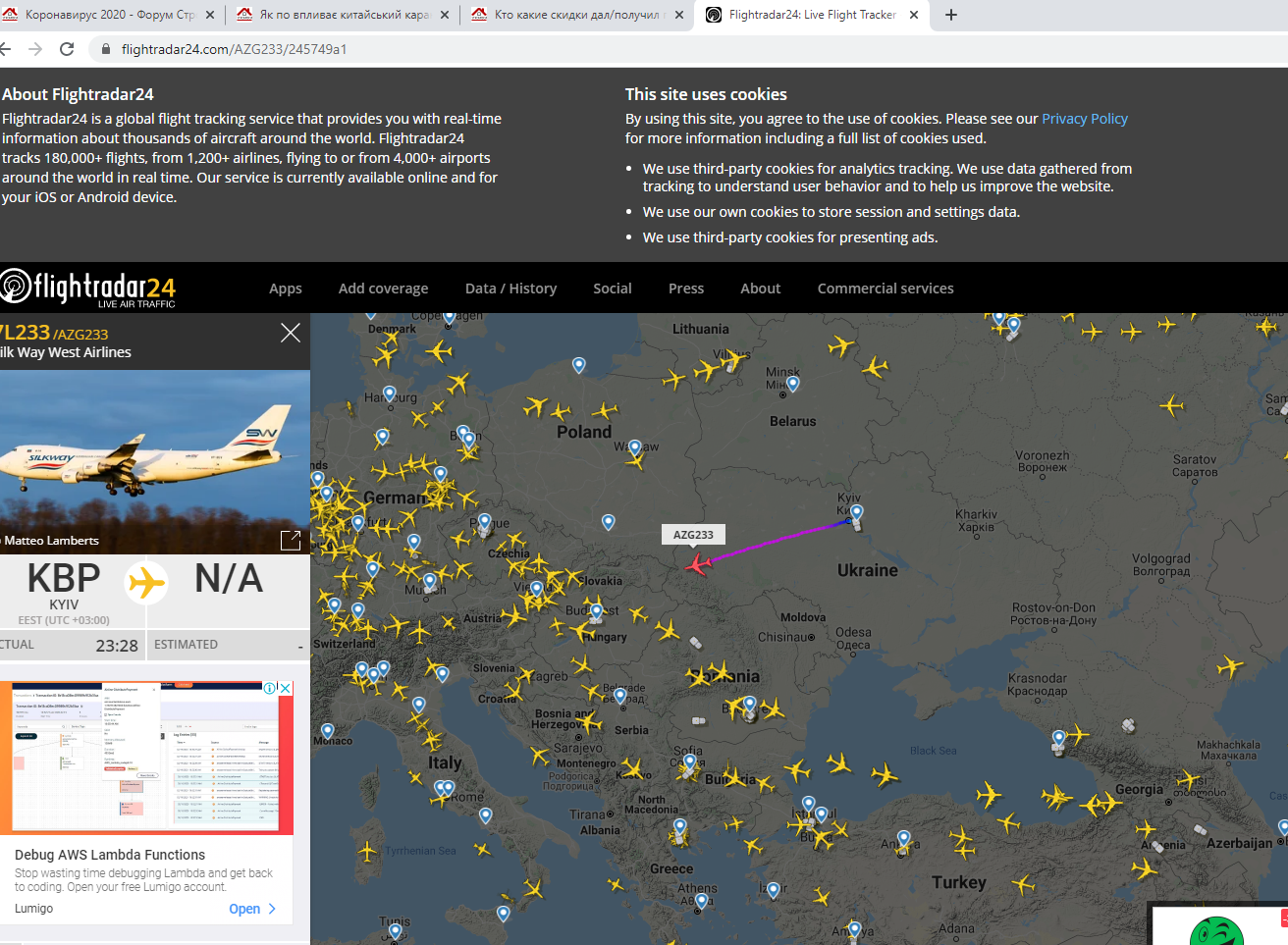The image size is (1288, 945).
Task: Click the airport pin near Monaco
Action: 328,731
